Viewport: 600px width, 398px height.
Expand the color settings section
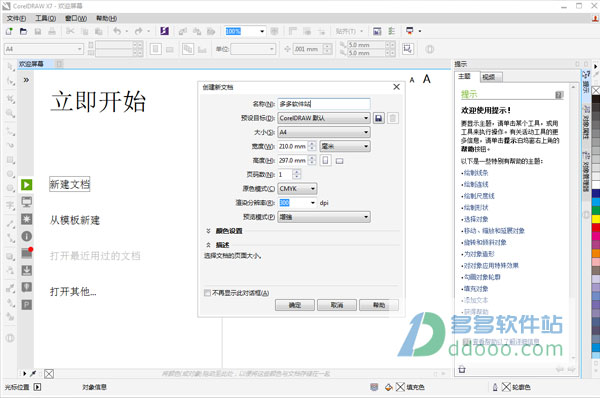coord(209,231)
